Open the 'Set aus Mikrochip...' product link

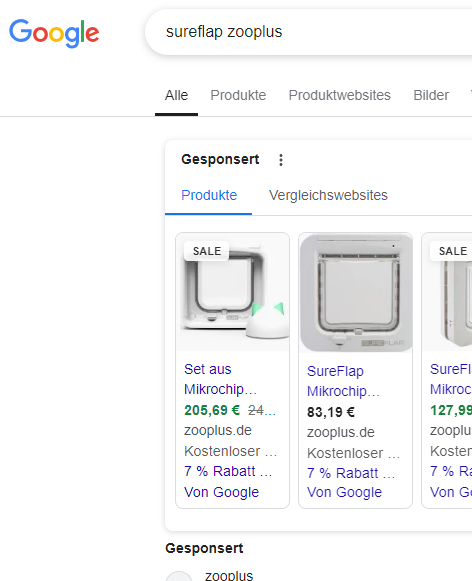pos(220,379)
